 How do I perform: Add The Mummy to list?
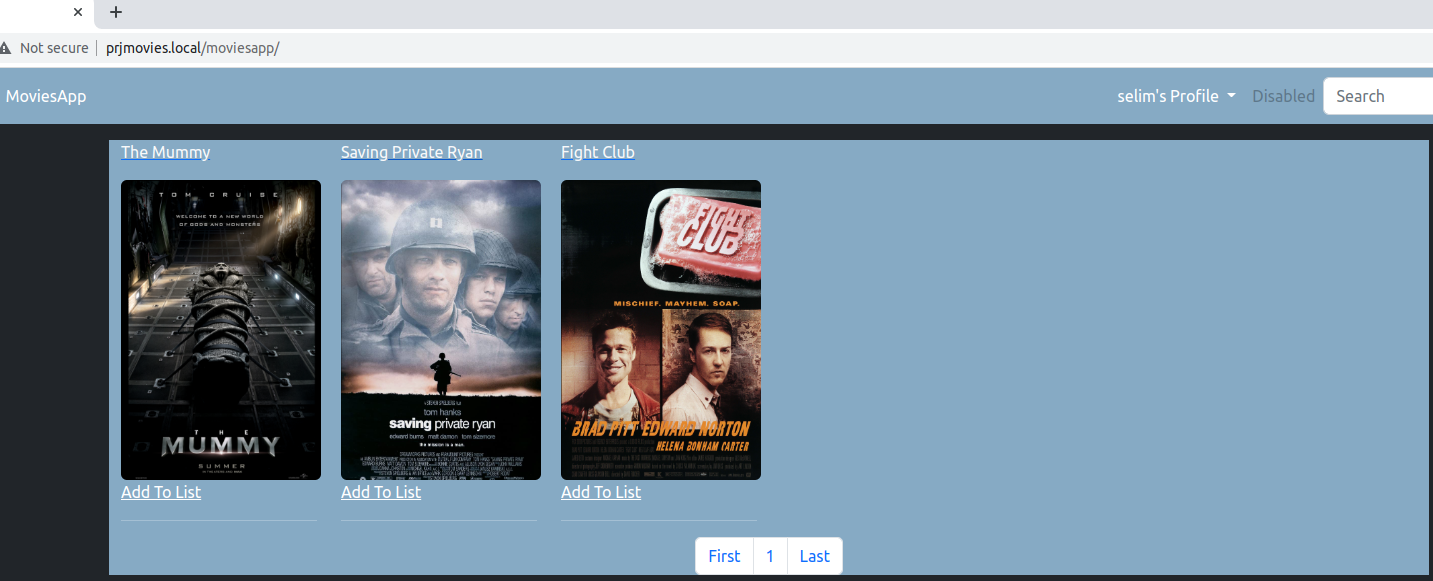(x=161, y=492)
